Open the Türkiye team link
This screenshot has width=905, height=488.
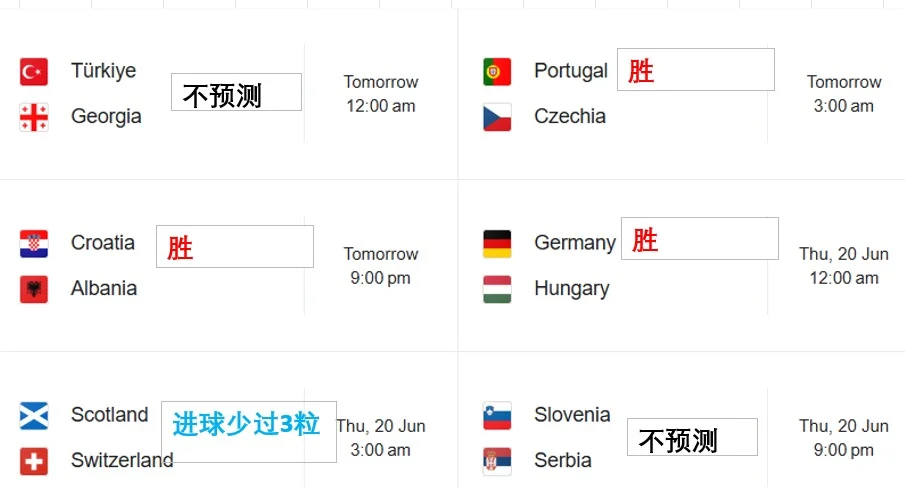tap(103, 71)
